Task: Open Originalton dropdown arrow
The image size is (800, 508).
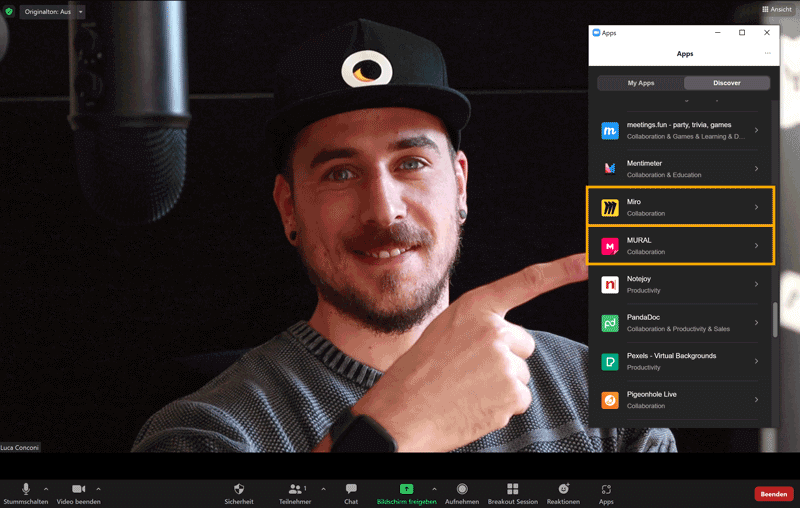Action: pos(81,12)
